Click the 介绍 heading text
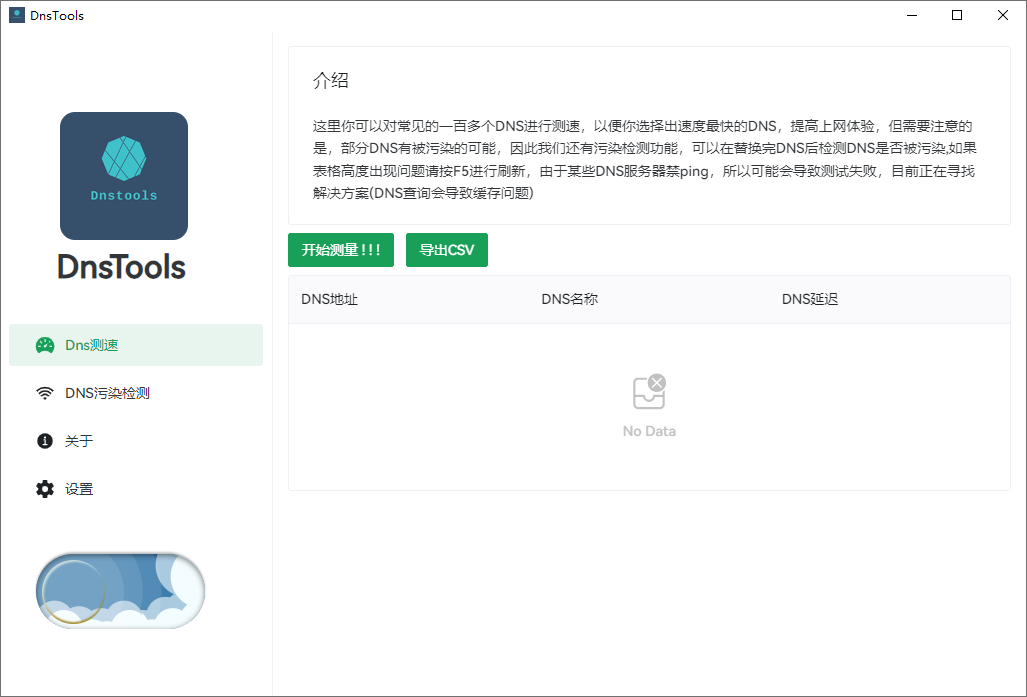 tap(331, 81)
